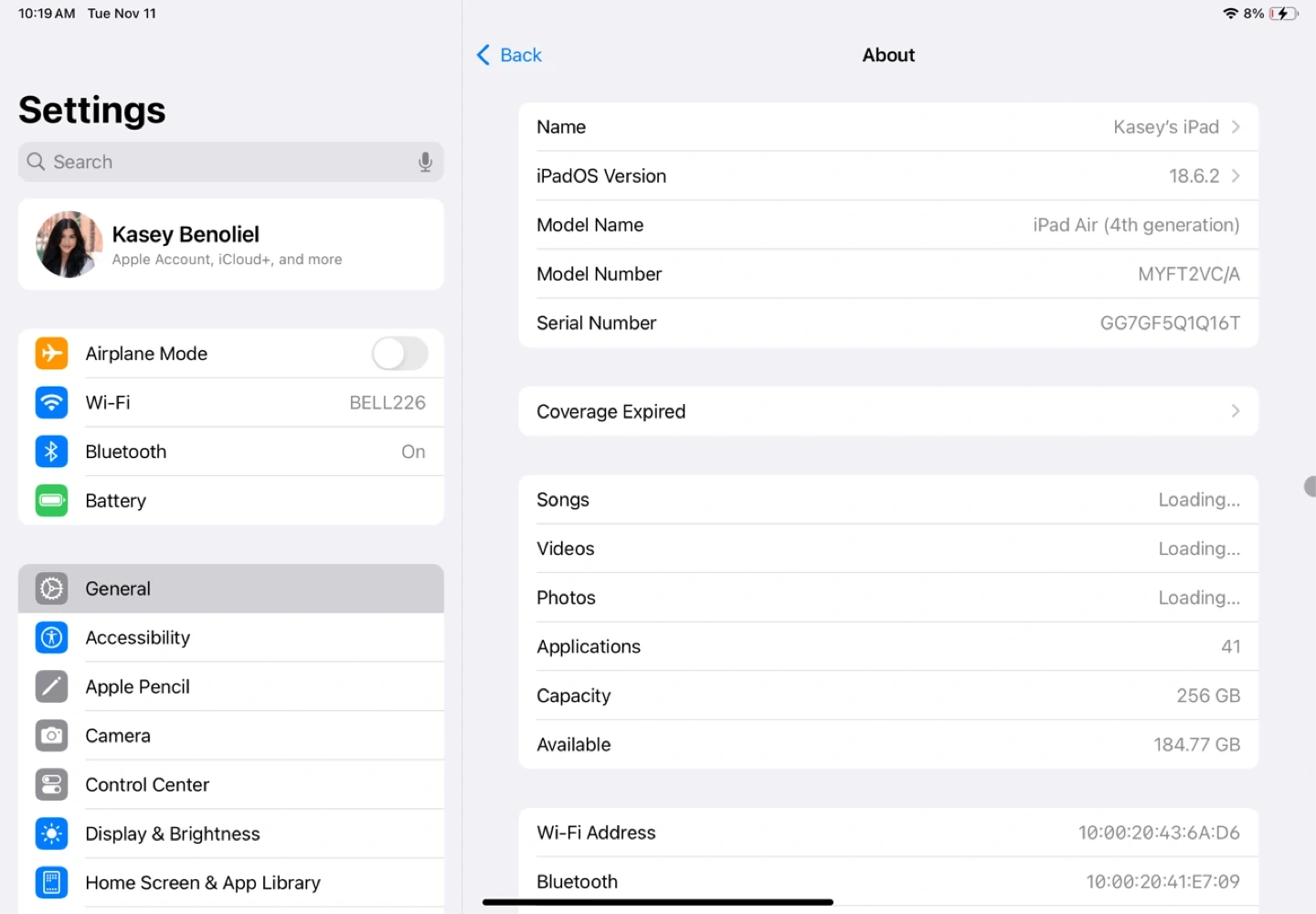Expand the device Name row chevron
This screenshot has width=1316, height=914.
tap(1236, 127)
